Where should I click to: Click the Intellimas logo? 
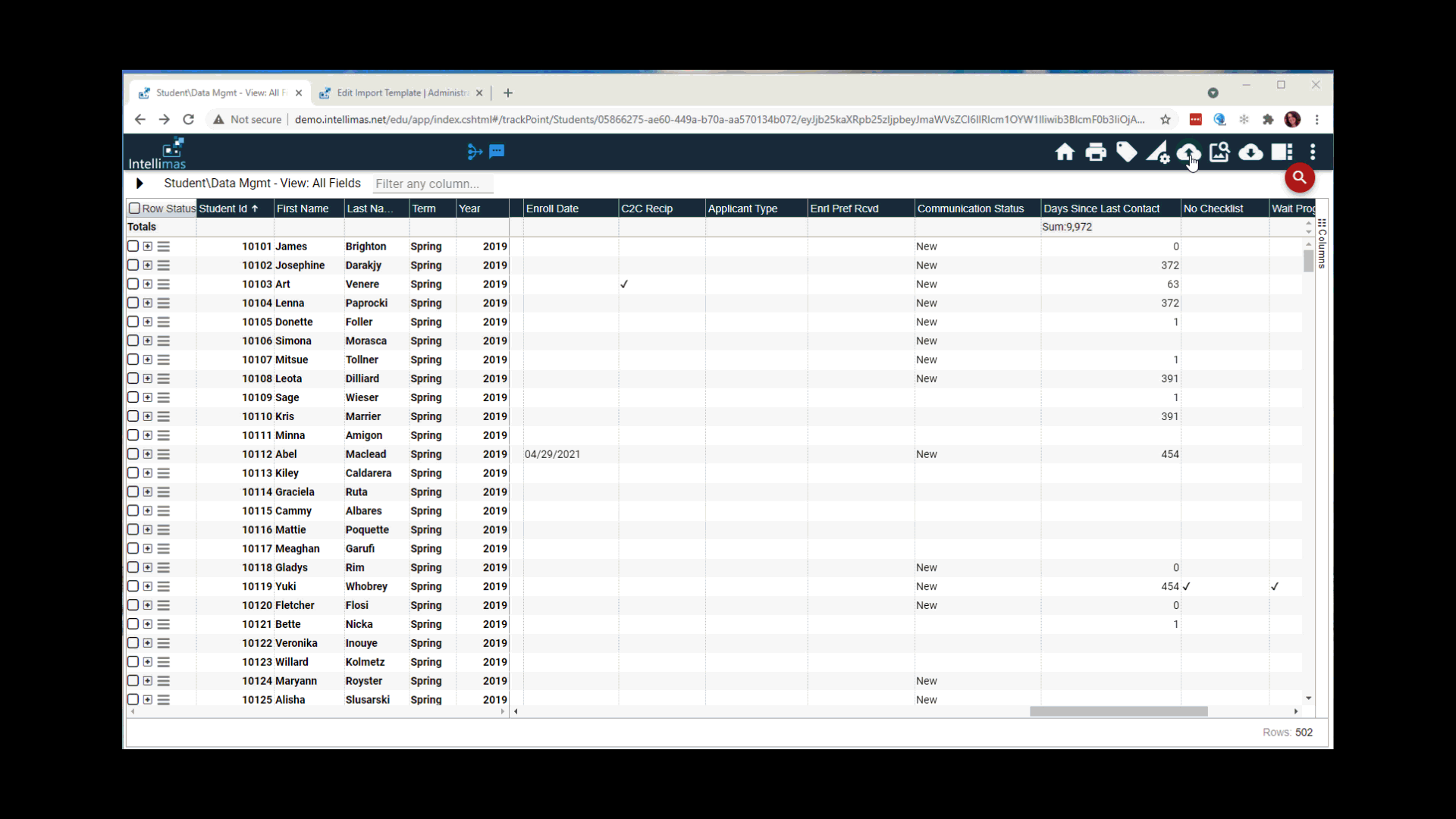coord(157,153)
